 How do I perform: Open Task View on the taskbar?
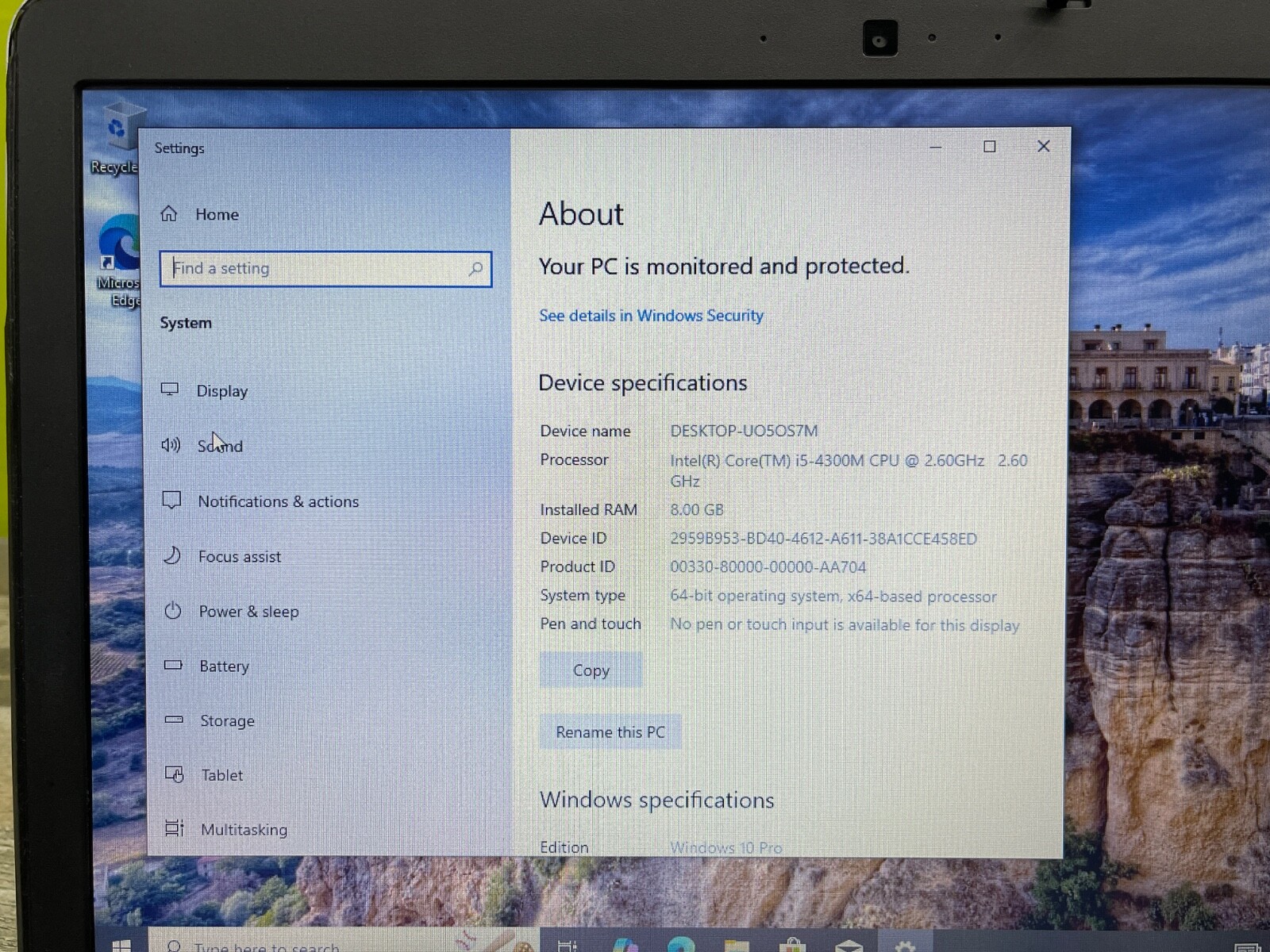tap(568, 945)
